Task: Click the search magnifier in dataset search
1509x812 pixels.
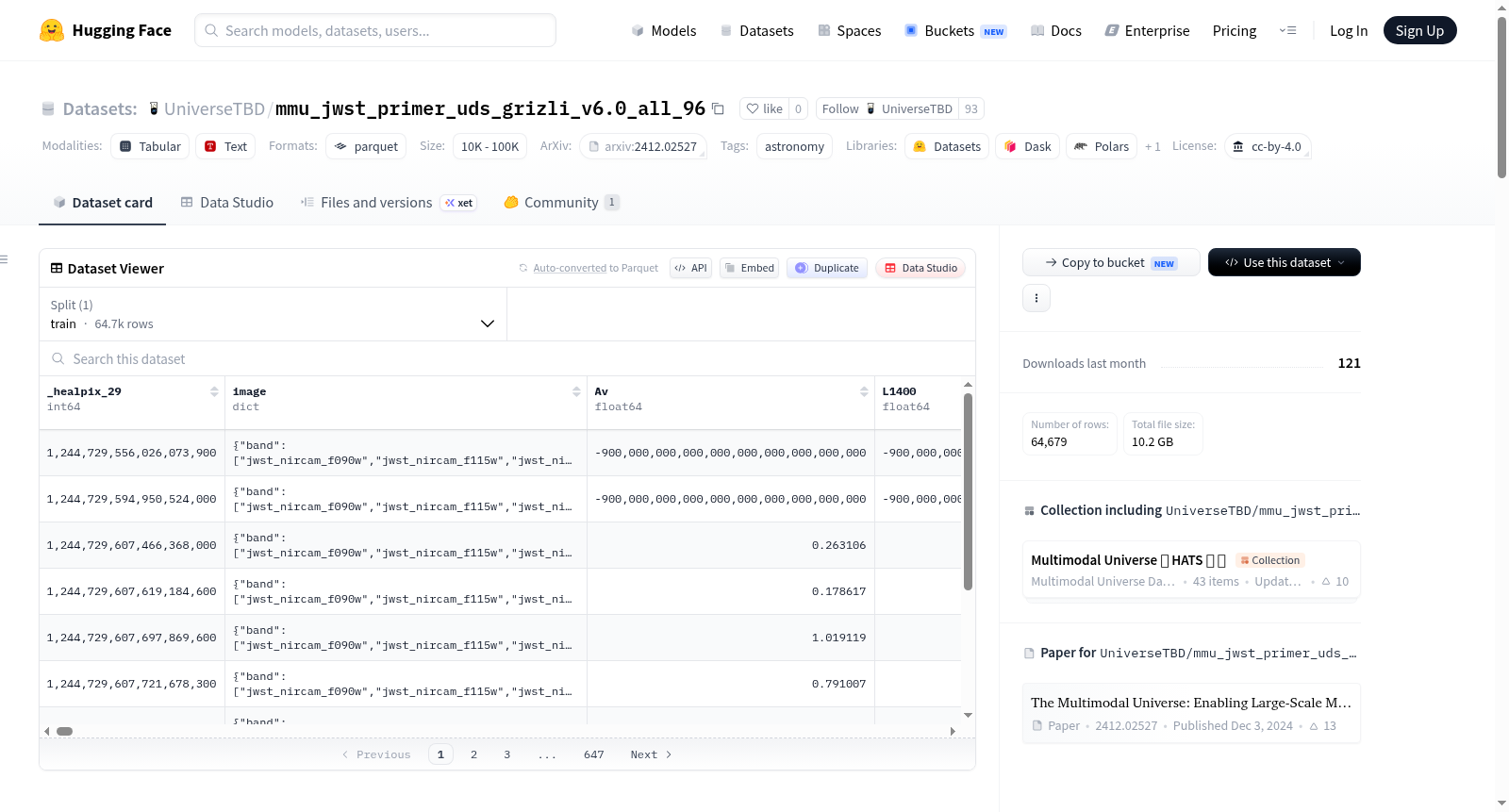Action: (58, 358)
